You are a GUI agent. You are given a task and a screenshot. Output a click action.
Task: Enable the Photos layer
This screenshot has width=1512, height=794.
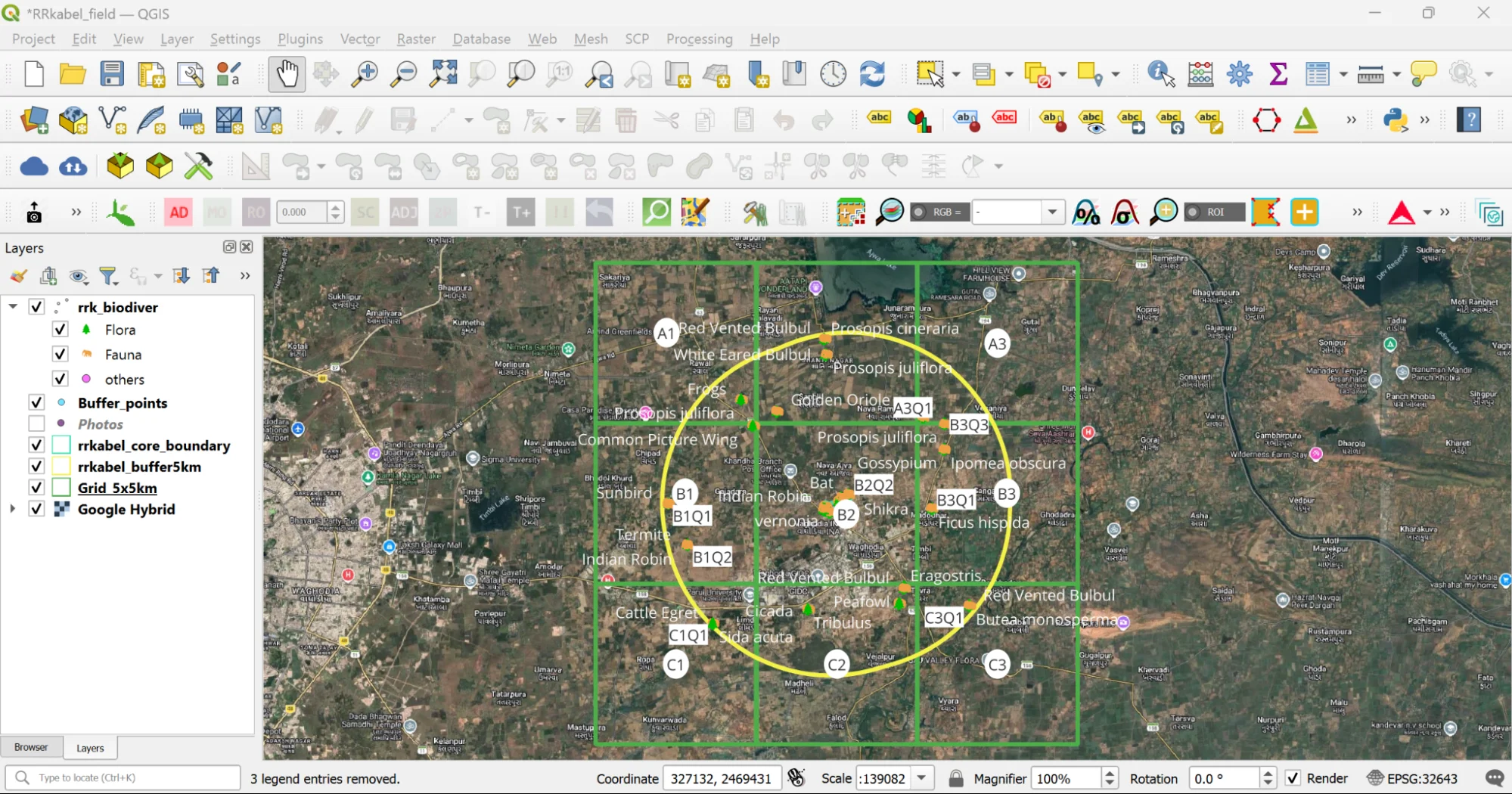click(x=36, y=423)
